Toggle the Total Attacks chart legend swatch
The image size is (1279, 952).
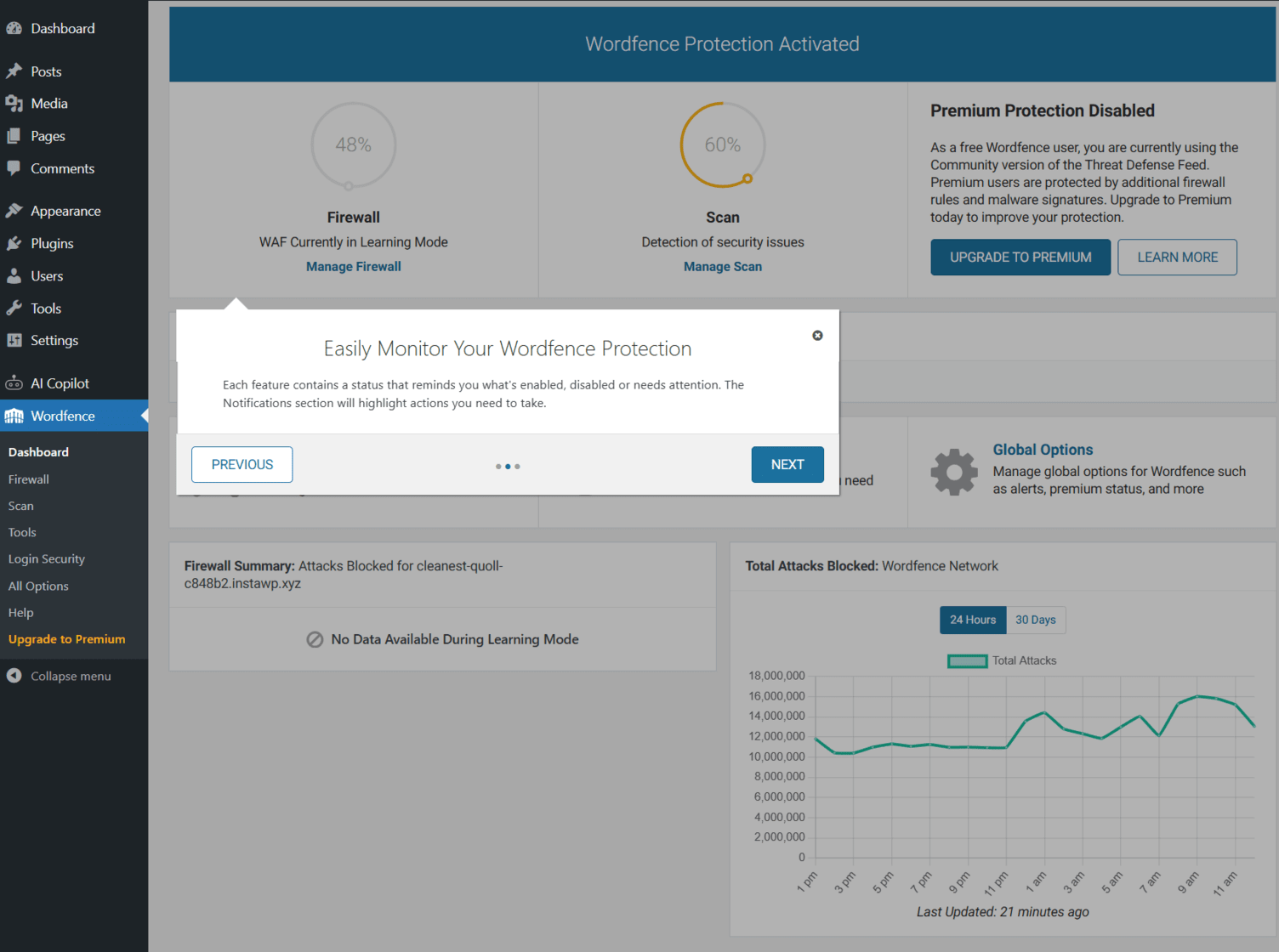968,661
